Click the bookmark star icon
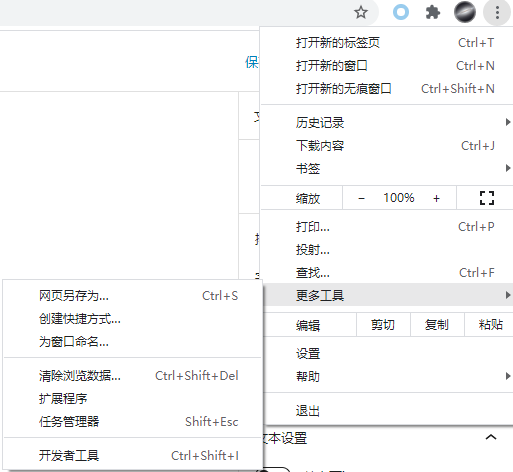This screenshot has width=513, height=472. click(361, 13)
